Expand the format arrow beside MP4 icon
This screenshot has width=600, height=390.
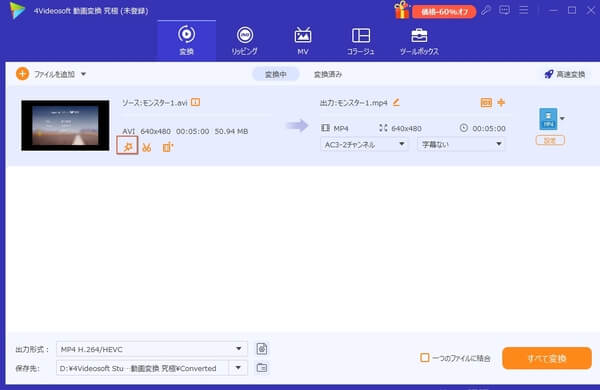point(562,118)
